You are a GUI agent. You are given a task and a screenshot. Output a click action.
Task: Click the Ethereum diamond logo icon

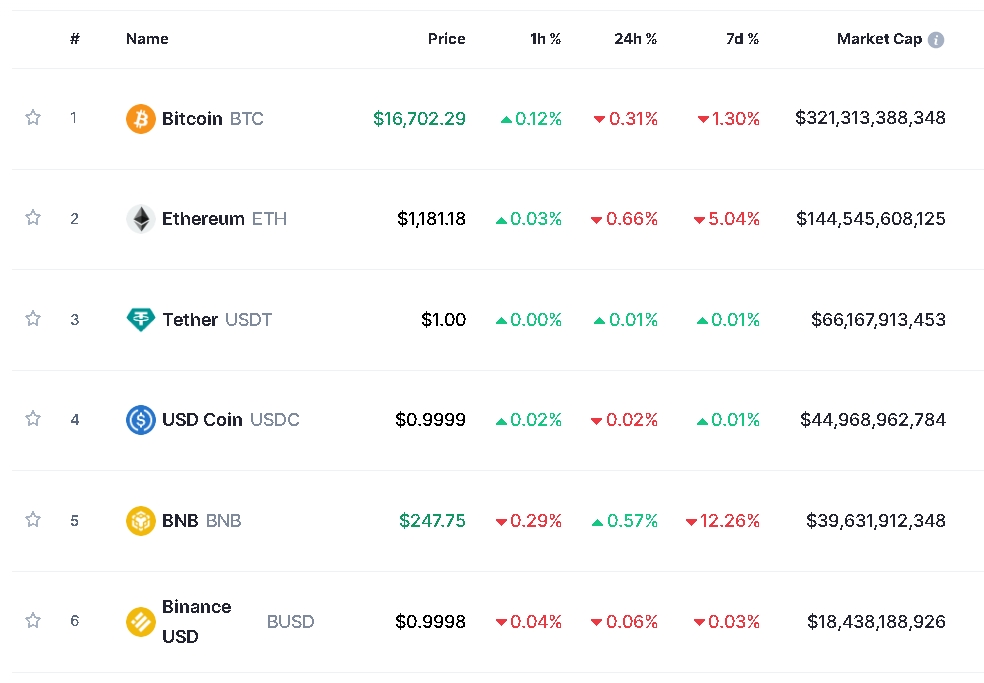point(140,219)
